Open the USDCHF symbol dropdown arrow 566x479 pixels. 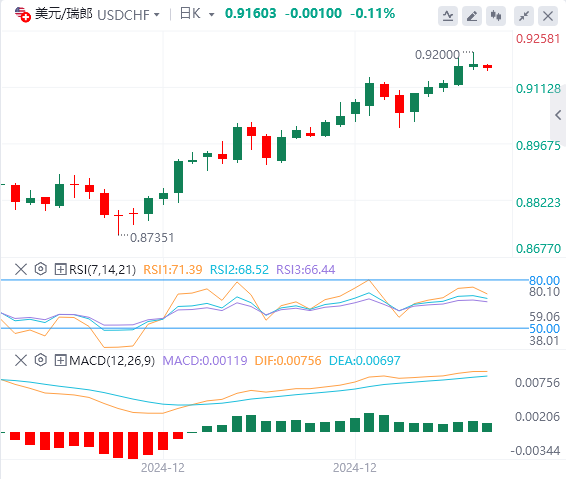(x=156, y=15)
